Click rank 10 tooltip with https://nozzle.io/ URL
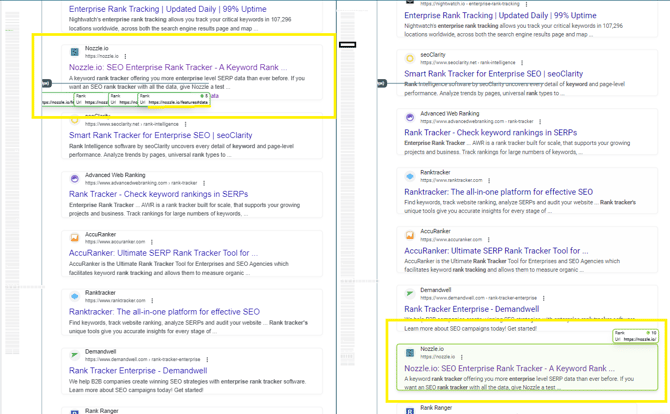670x414 pixels. click(635, 336)
